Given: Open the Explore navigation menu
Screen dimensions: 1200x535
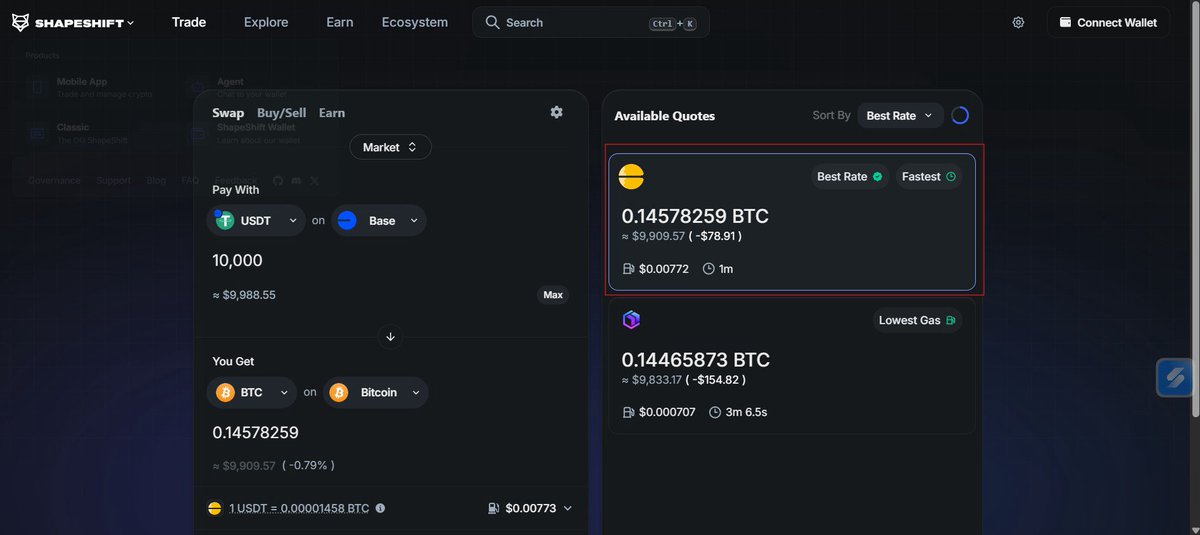Looking at the screenshot, I should [x=266, y=22].
